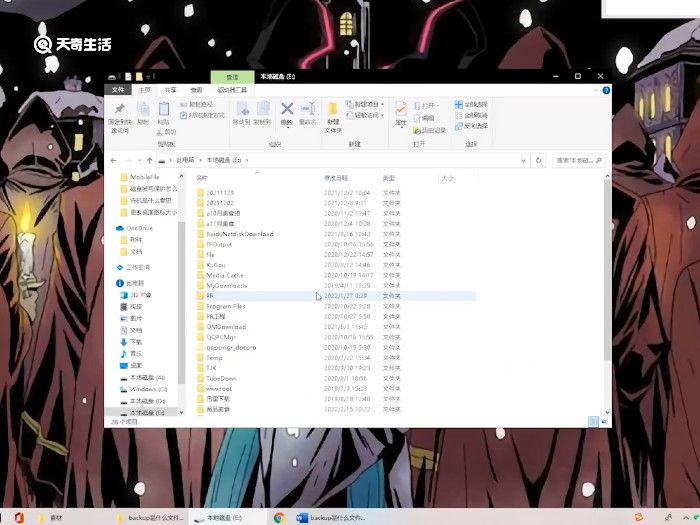Click the details view toggle at bottom right
The height and width of the screenshot is (525, 700).
click(x=593, y=421)
